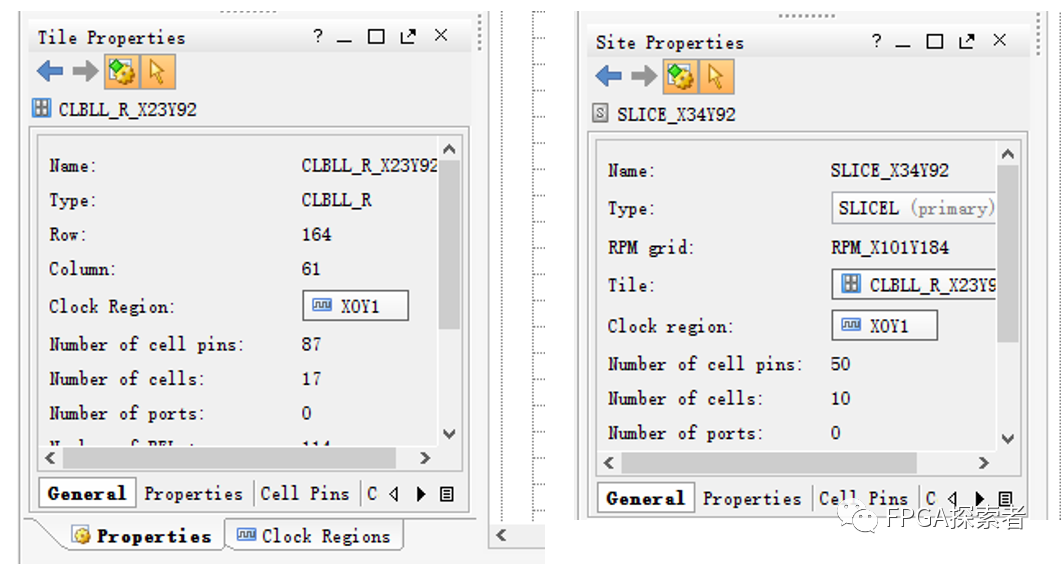Viewport: 1061px width, 564px height.
Task: Go back using the Site Properties back arrow
Action: coord(609,76)
